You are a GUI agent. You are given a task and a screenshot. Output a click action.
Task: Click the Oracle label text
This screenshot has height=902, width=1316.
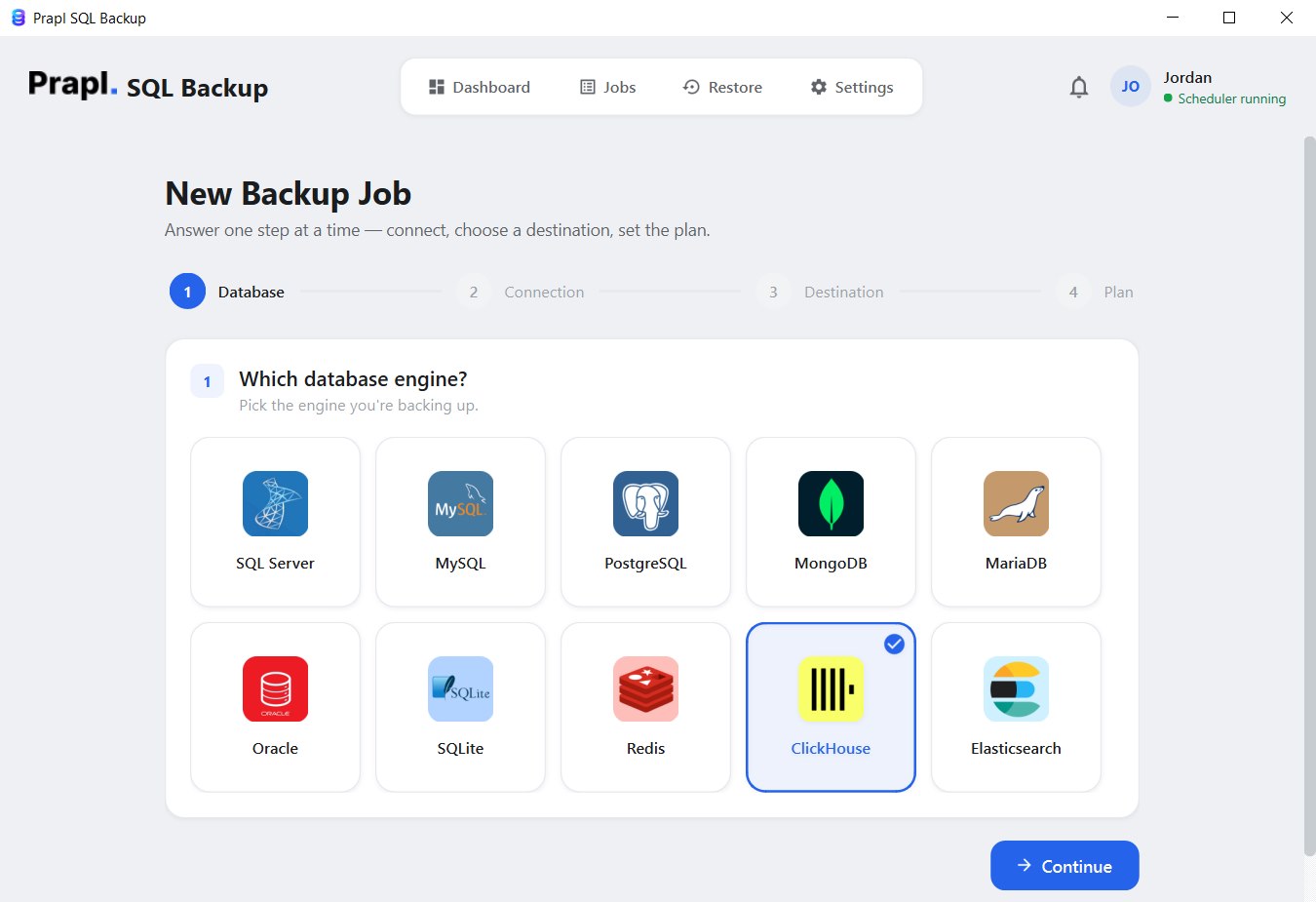click(275, 749)
